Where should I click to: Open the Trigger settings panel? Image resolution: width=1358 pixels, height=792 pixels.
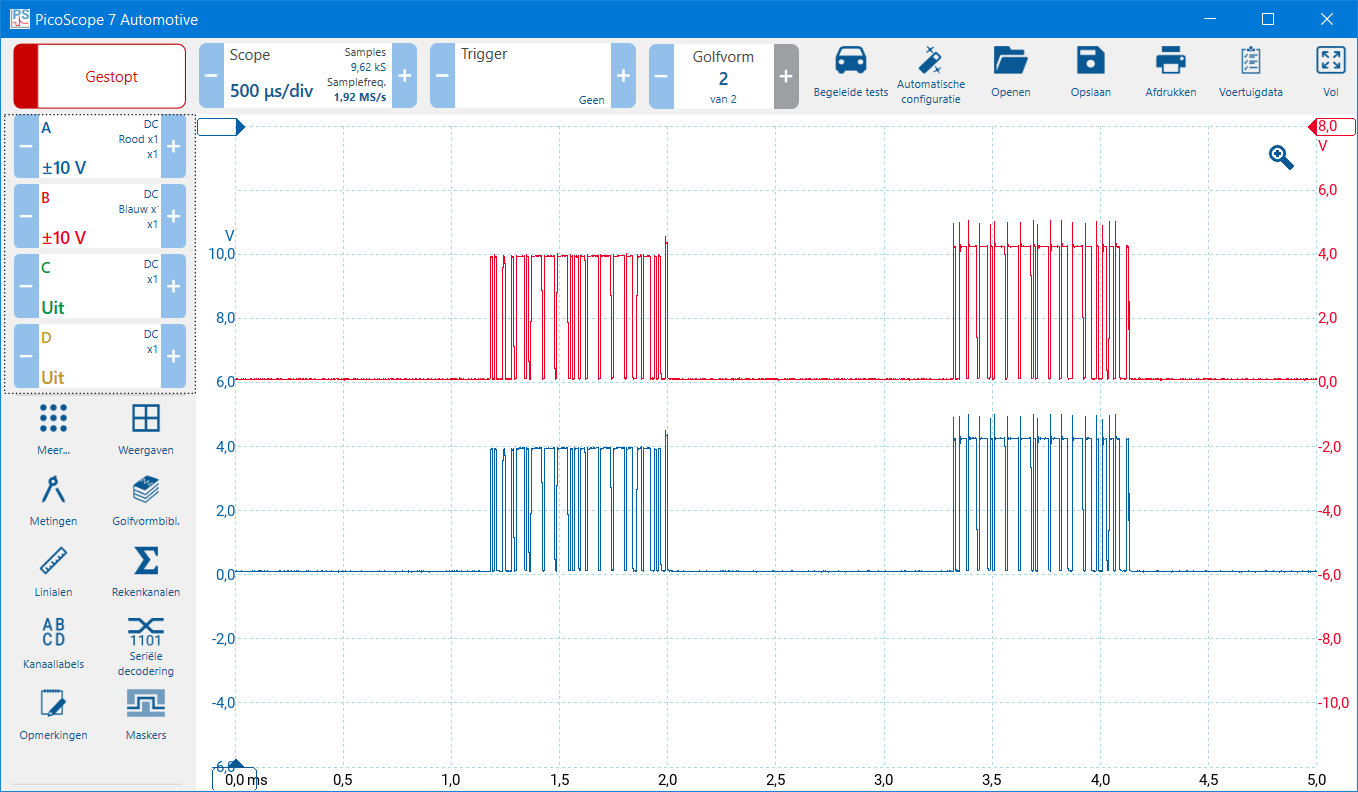tap(532, 76)
